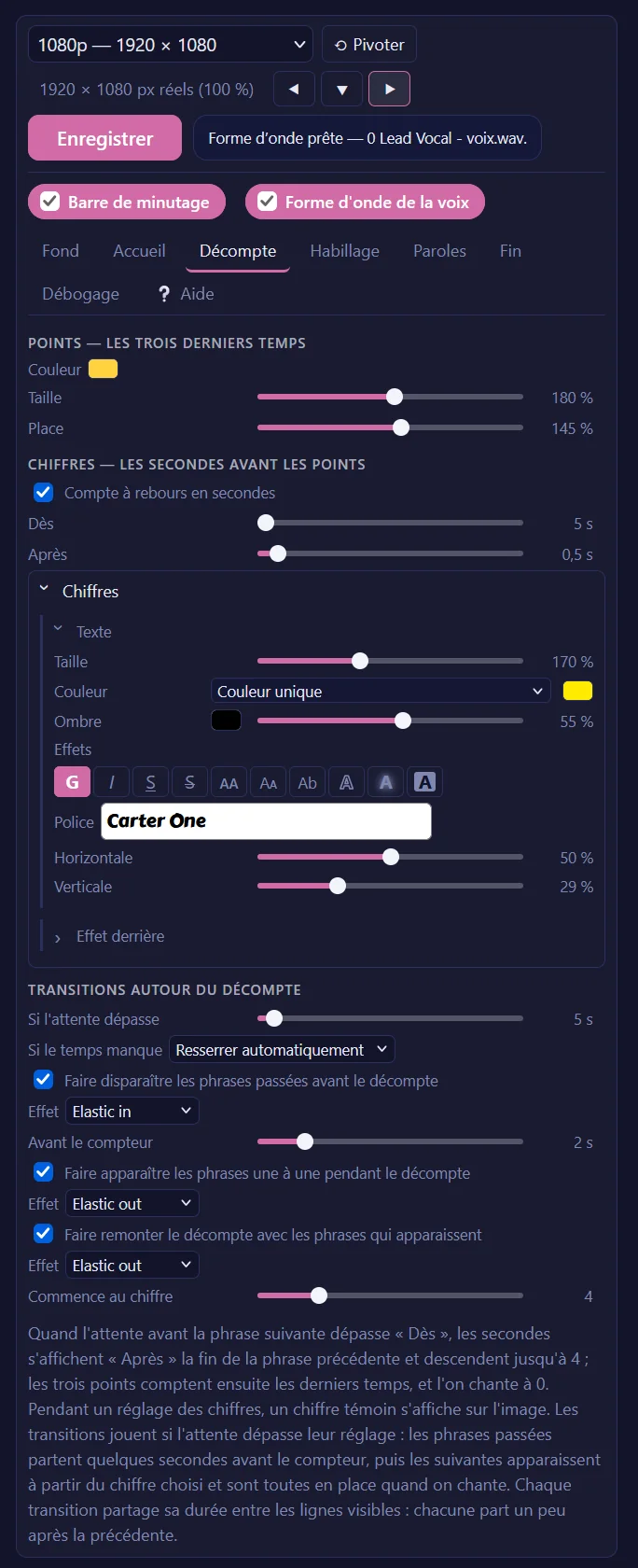Apply the outlined A text effect
The image size is (638, 1568).
[x=346, y=782]
